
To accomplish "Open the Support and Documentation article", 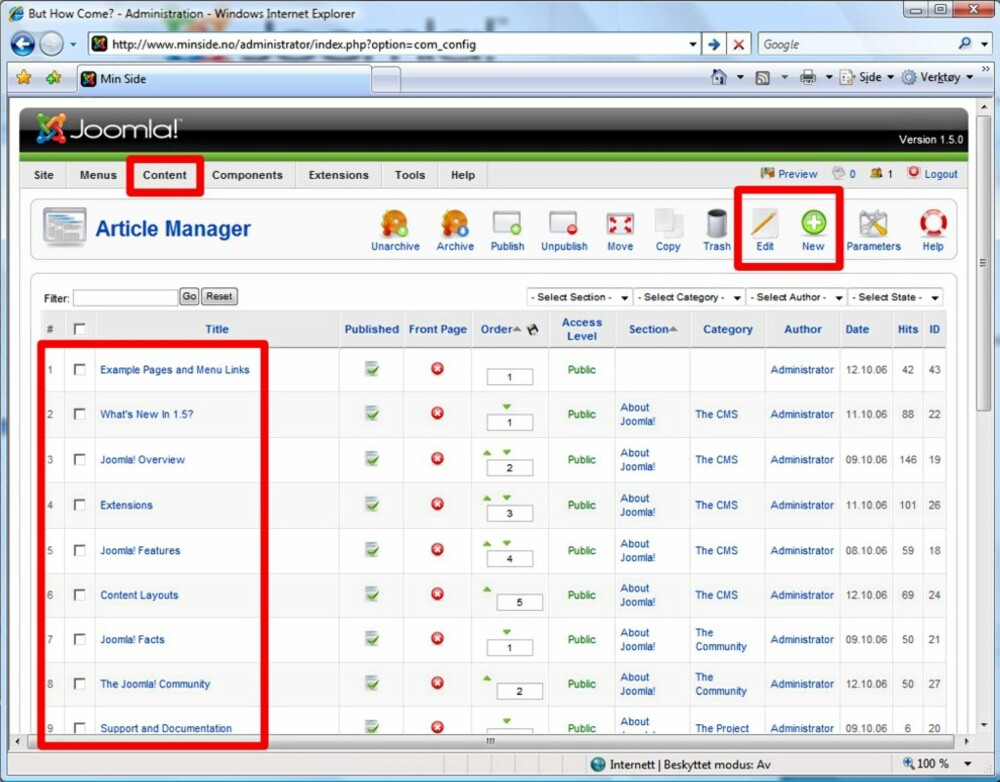I will [166, 728].
